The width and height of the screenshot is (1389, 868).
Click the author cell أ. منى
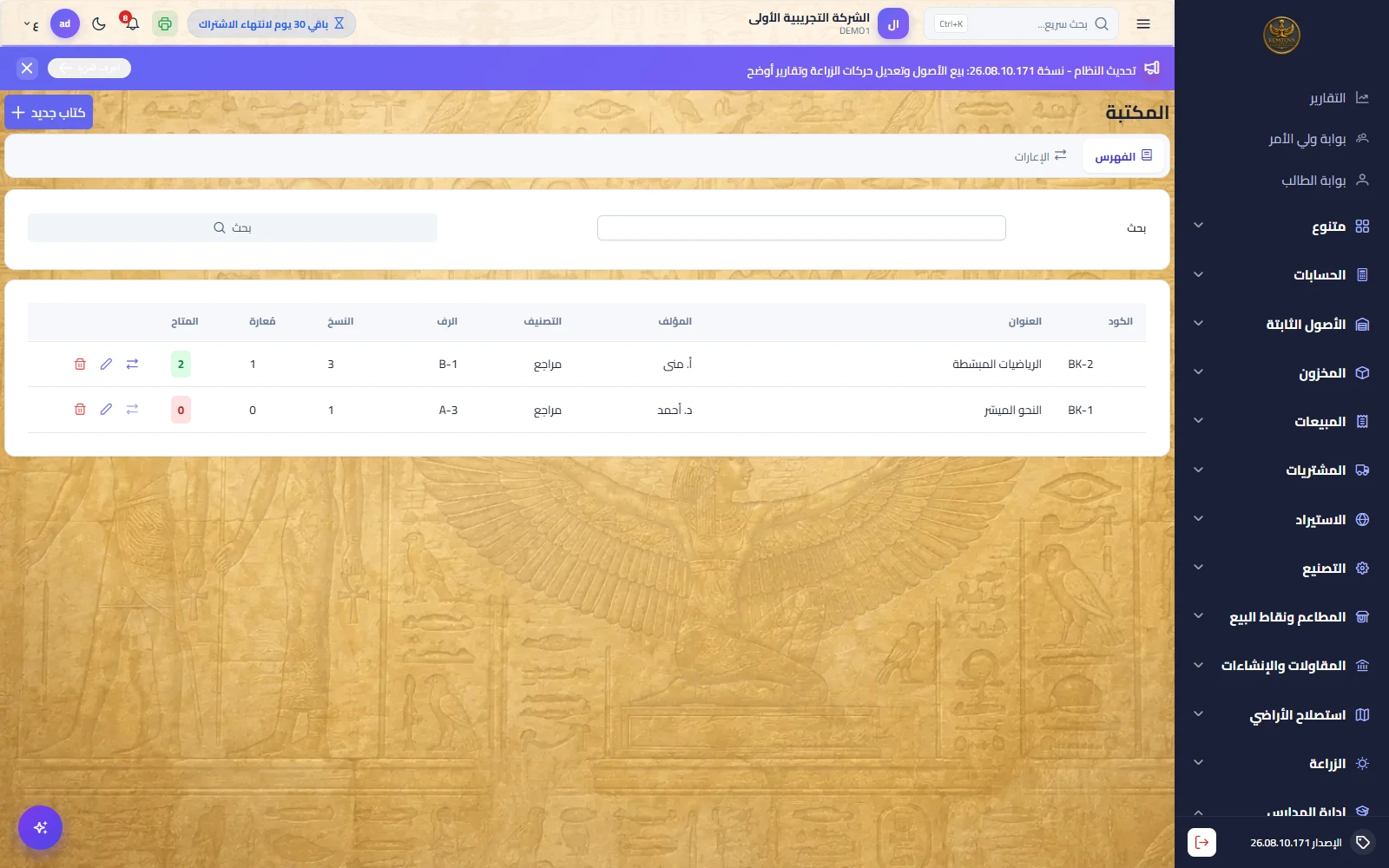[x=677, y=365]
